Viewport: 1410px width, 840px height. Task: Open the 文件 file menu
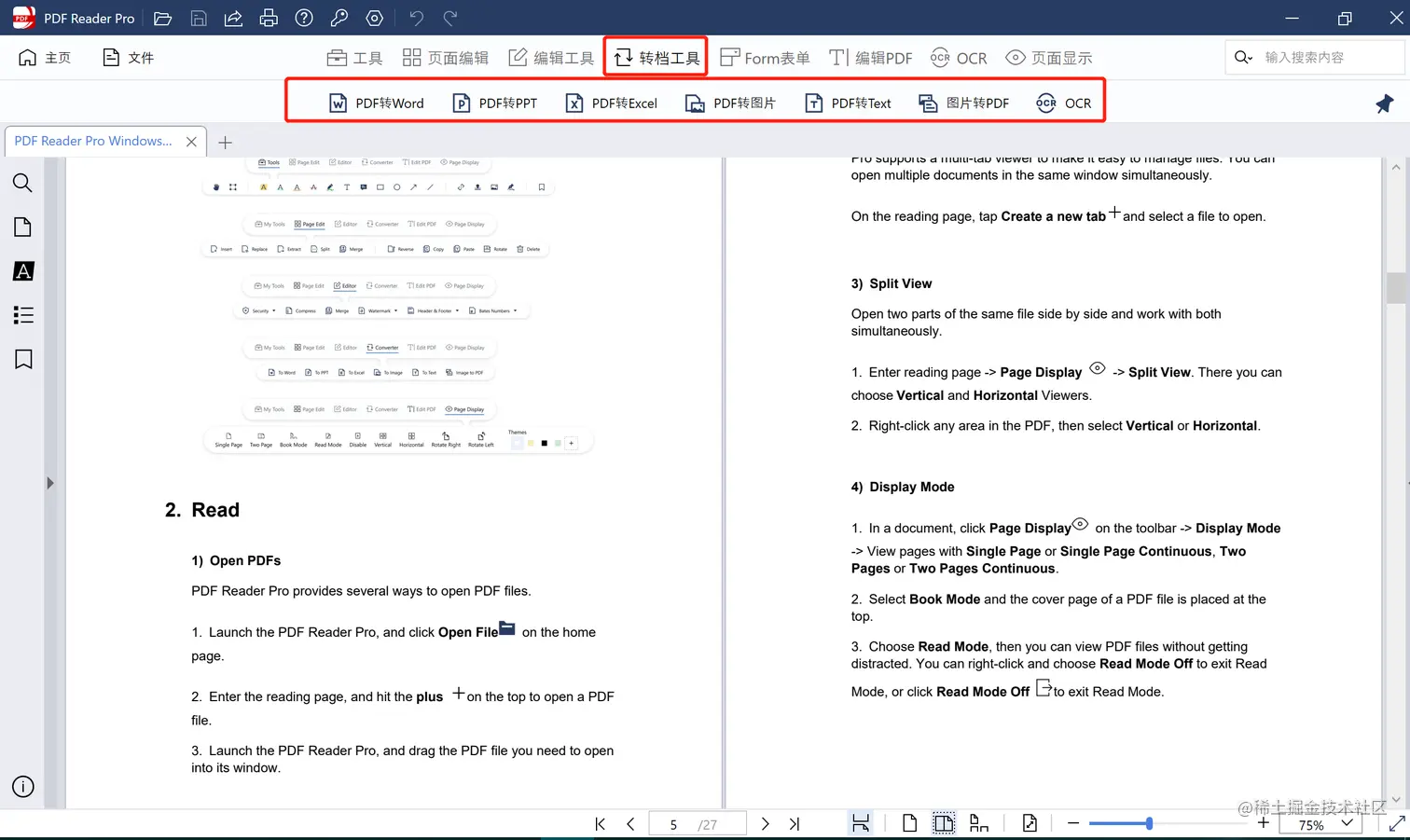coord(128,58)
